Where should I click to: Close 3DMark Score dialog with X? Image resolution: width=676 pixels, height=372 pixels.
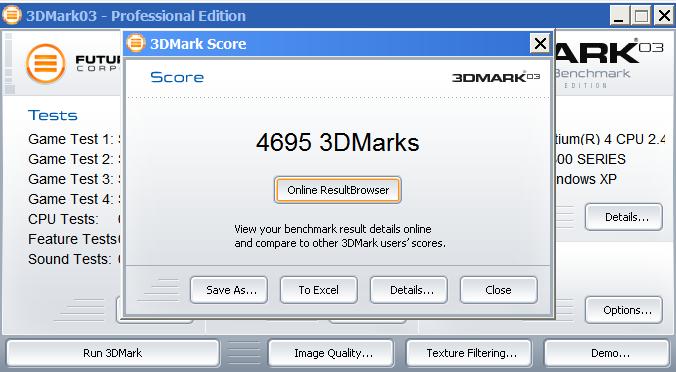[540, 44]
